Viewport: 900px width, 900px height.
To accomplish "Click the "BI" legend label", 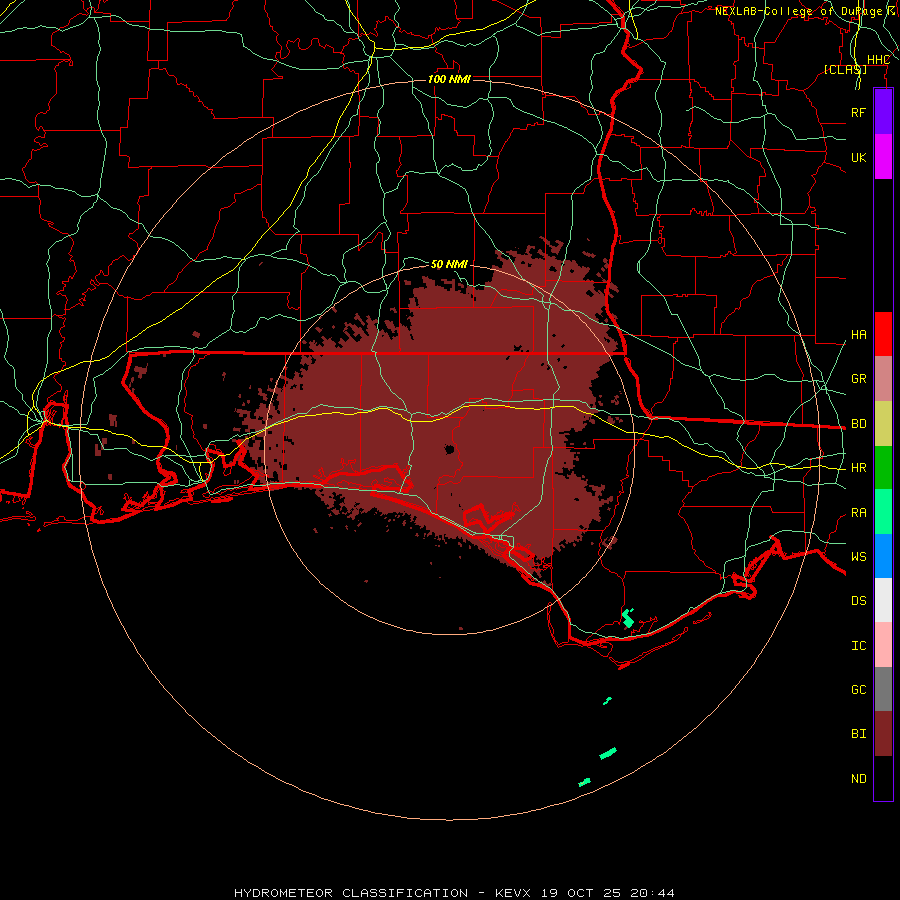I will [x=858, y=734].
